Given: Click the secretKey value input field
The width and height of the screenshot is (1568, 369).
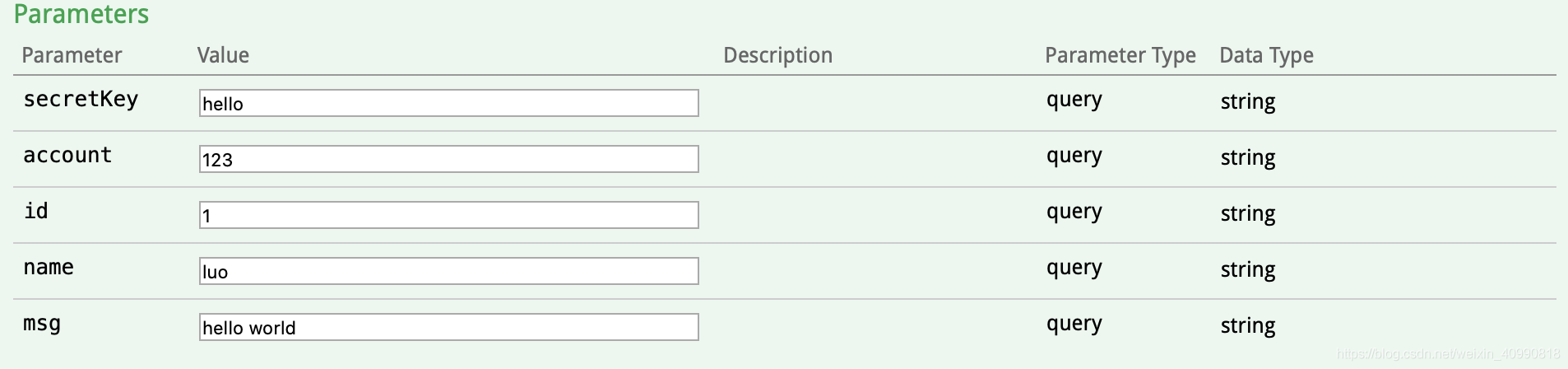Looking at the screenshot, I should 448,103.
